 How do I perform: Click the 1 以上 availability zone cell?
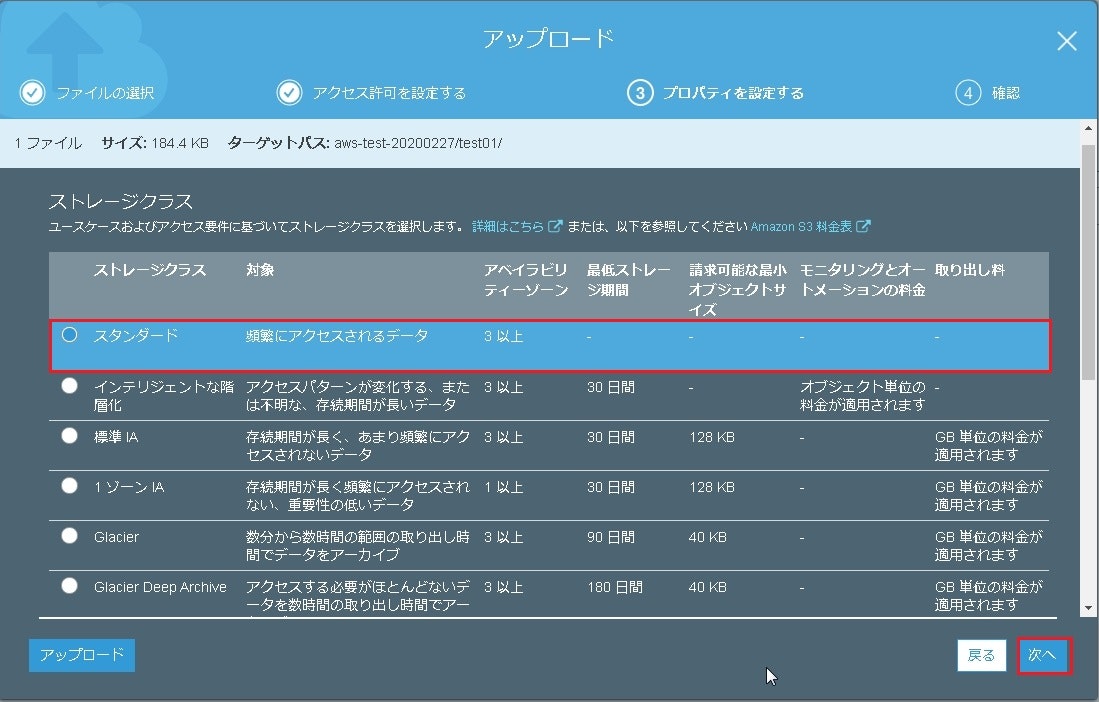[x=504, y=487]
